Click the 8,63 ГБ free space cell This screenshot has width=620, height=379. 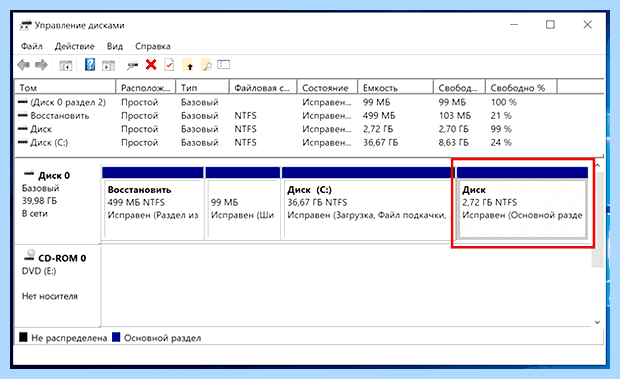453,143
